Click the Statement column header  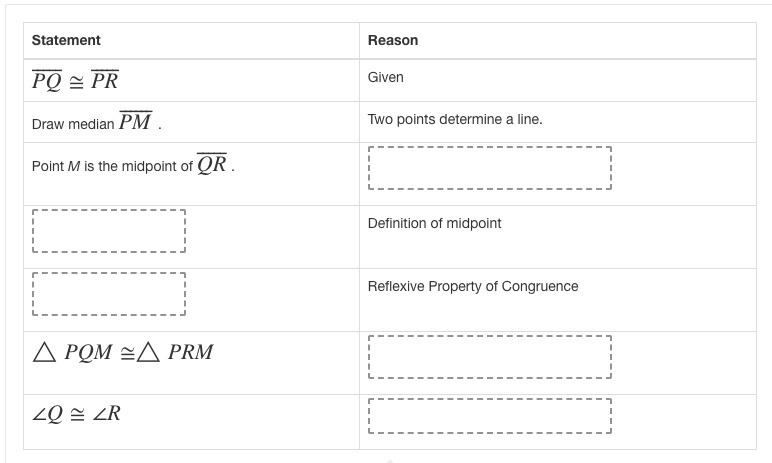coord(66,40)
